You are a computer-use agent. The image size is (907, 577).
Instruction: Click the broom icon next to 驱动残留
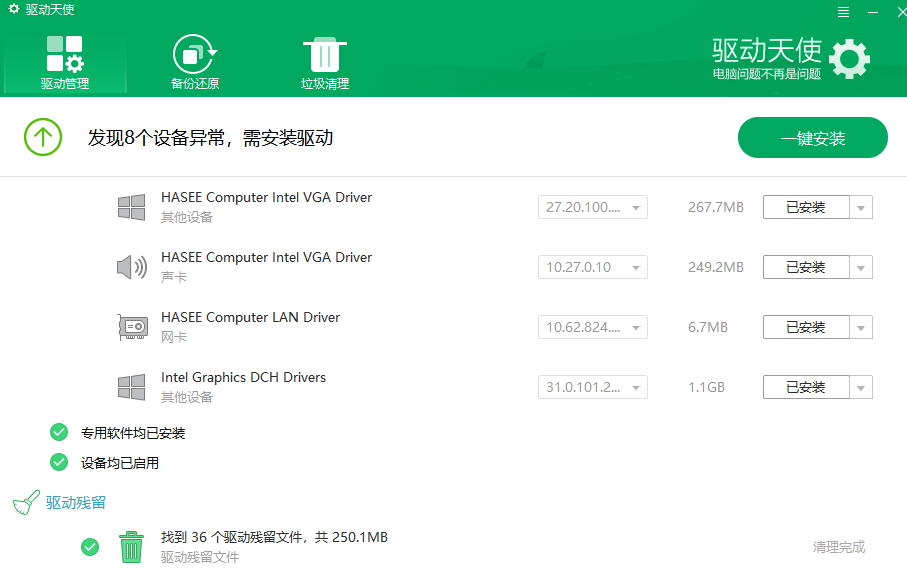point(27,502)
